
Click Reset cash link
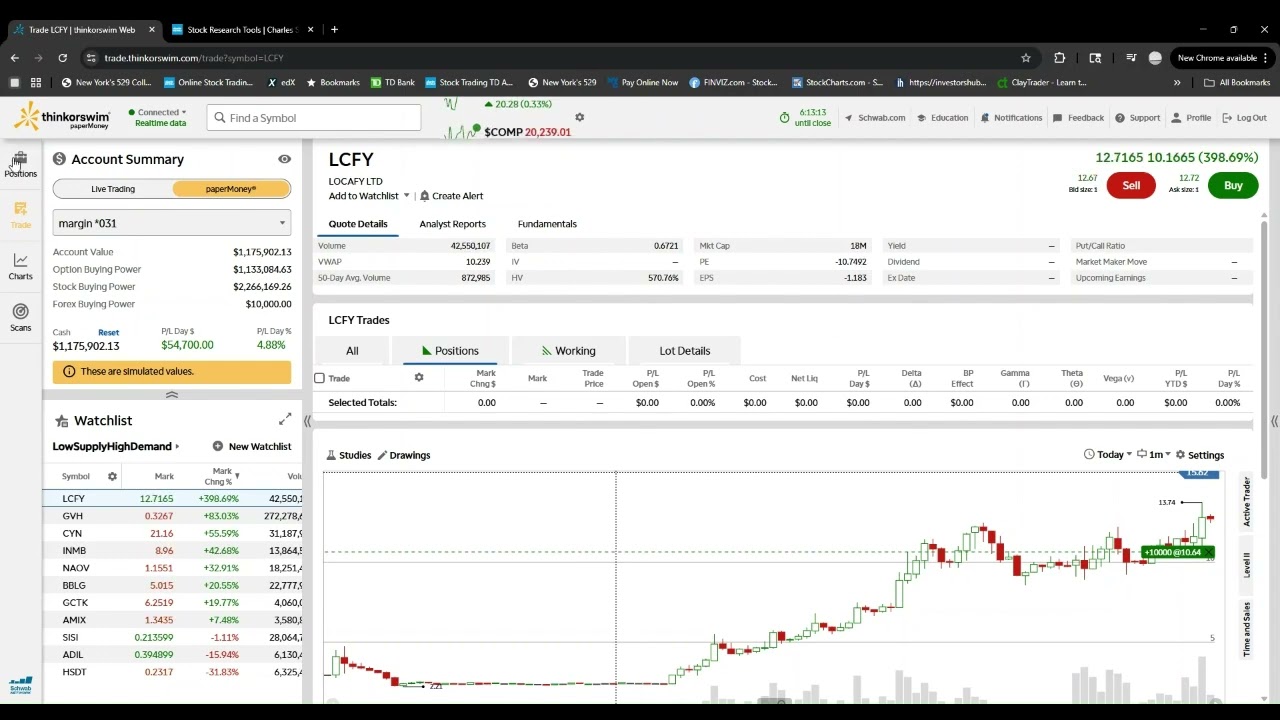pos(108,333)
